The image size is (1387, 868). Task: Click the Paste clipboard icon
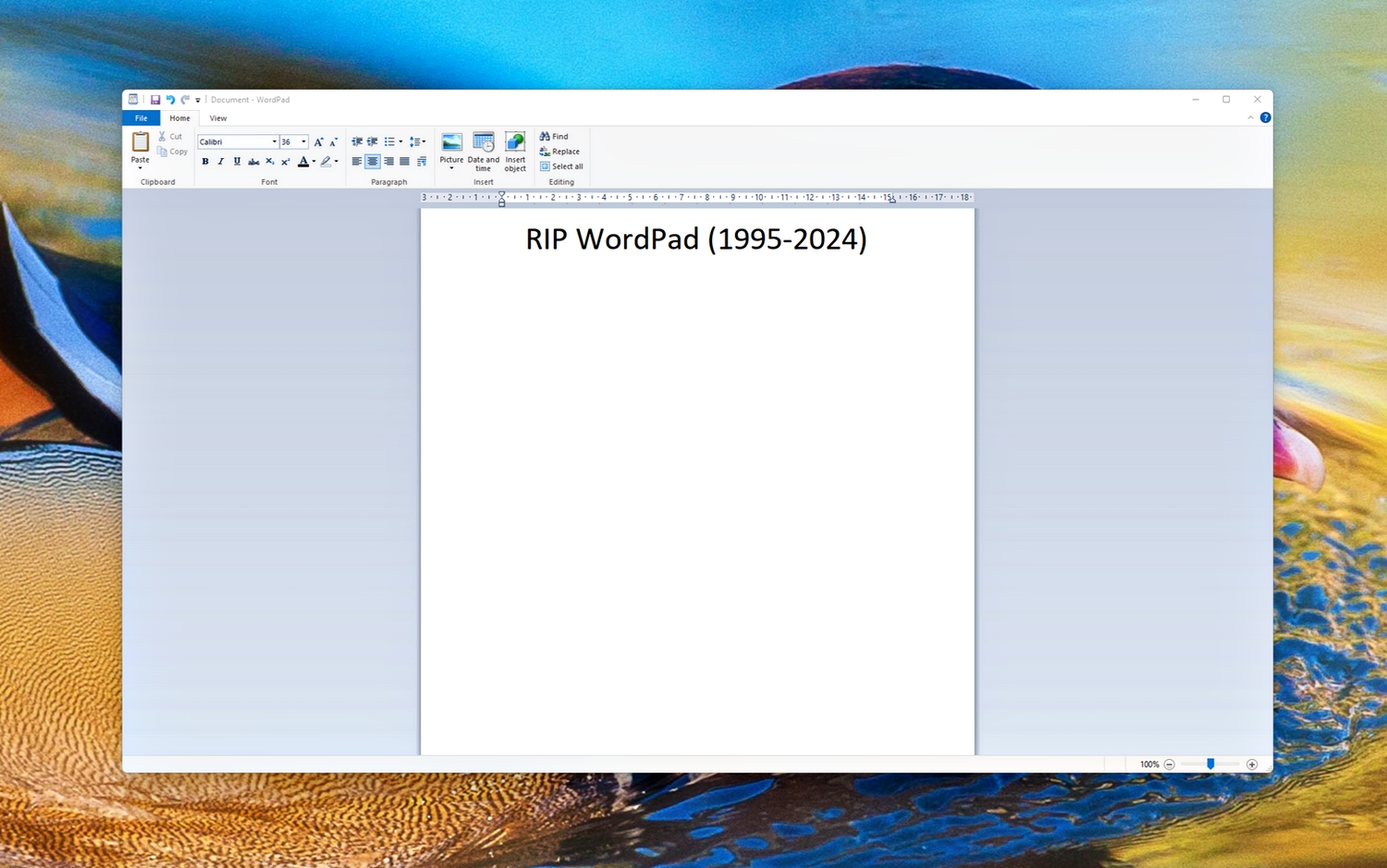coord(141,141)
